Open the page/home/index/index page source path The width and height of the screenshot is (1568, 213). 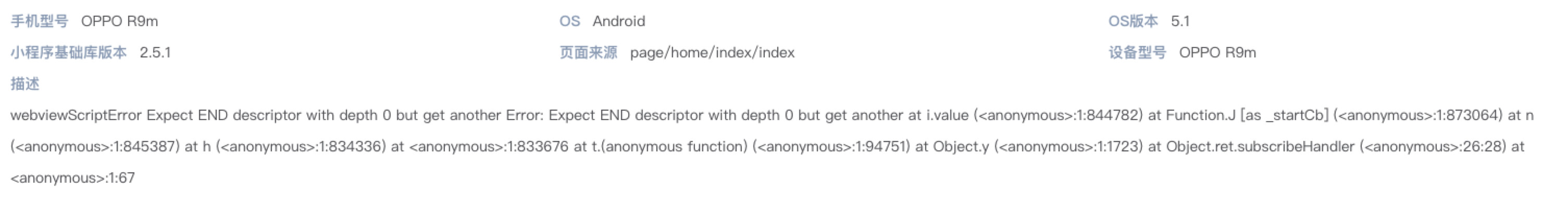click(x=712, y=53)
